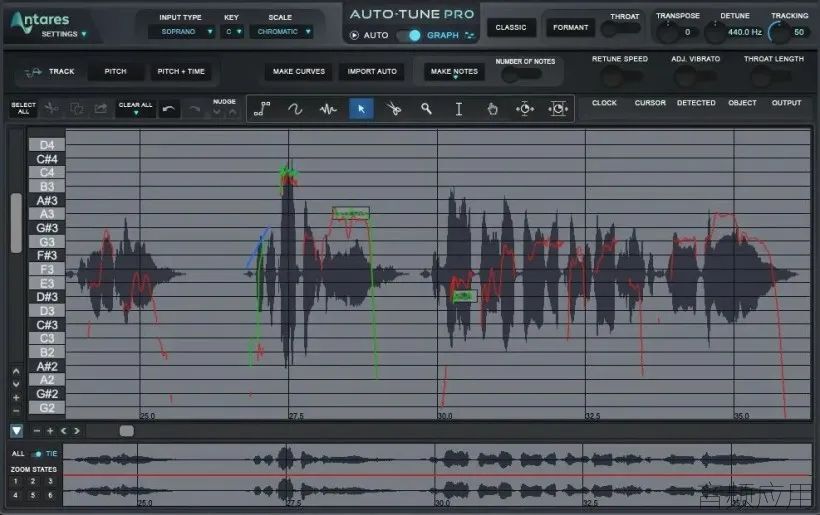Click the Copy icon in edit toolbar

(76, 108)
